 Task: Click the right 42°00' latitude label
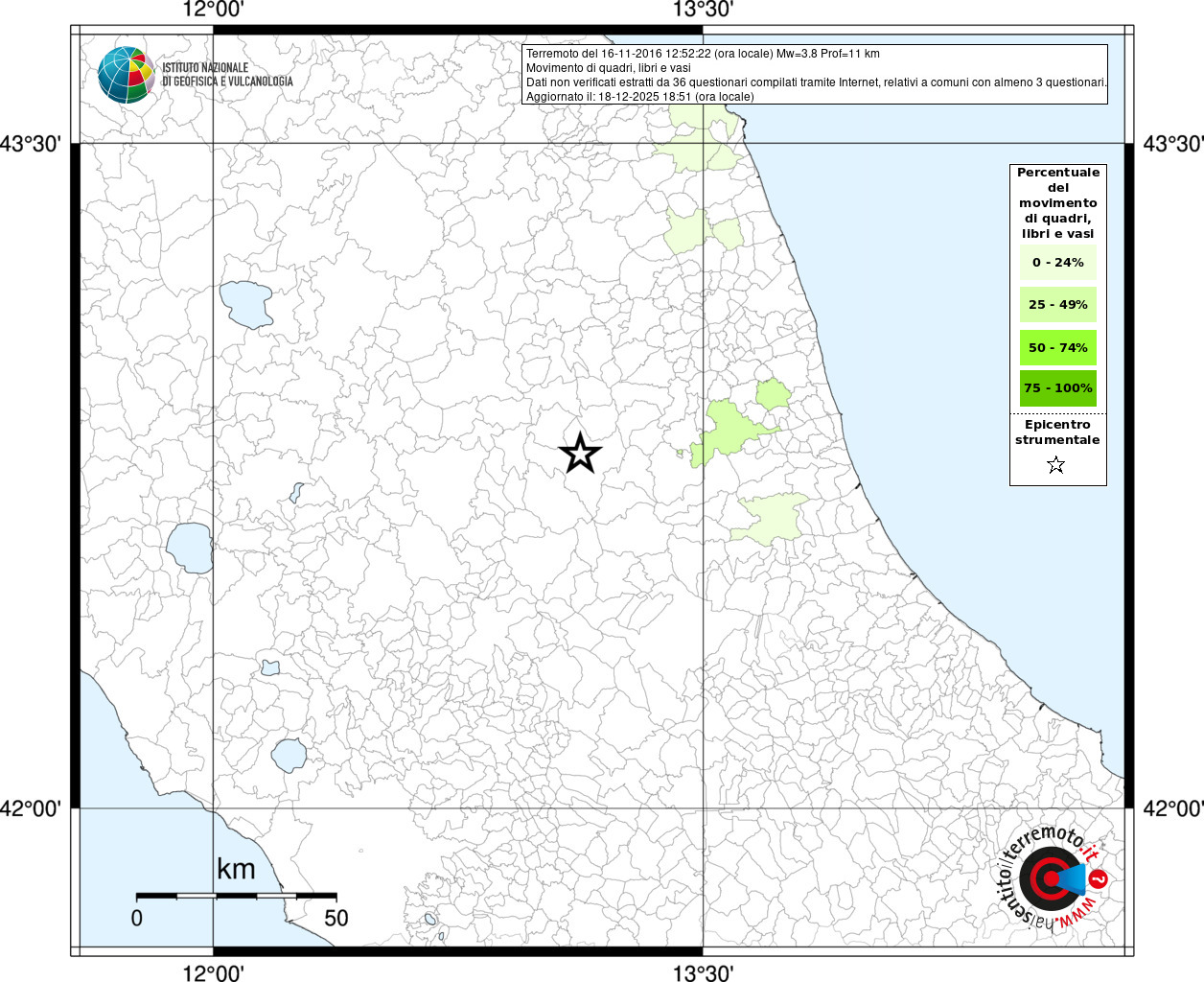point(1173,808)
